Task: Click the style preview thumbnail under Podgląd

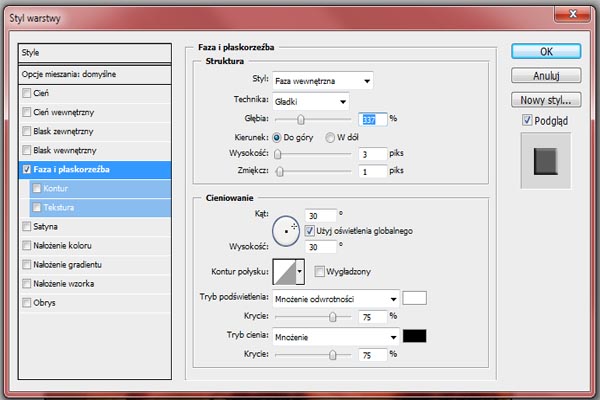Action: (545, 160)
